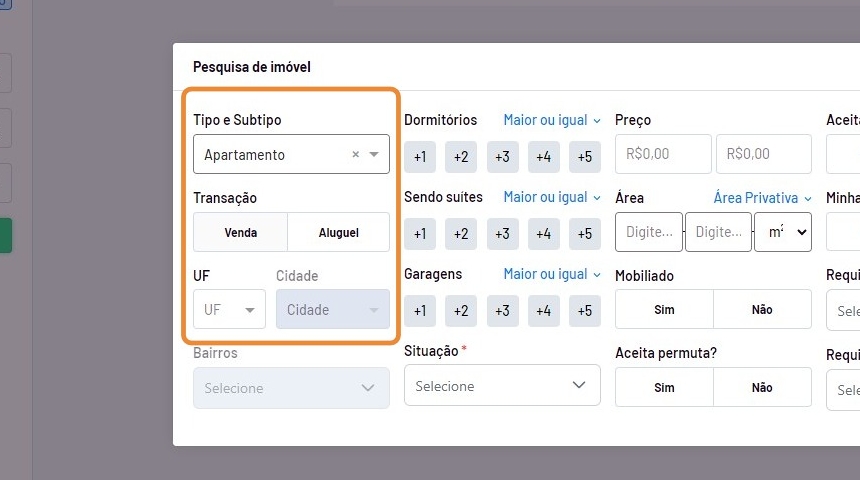Image resolution: width=860 pixels, height=480 pixels.
Task: Open the Situação Selecione dropdown
Action: coord(502,386)
